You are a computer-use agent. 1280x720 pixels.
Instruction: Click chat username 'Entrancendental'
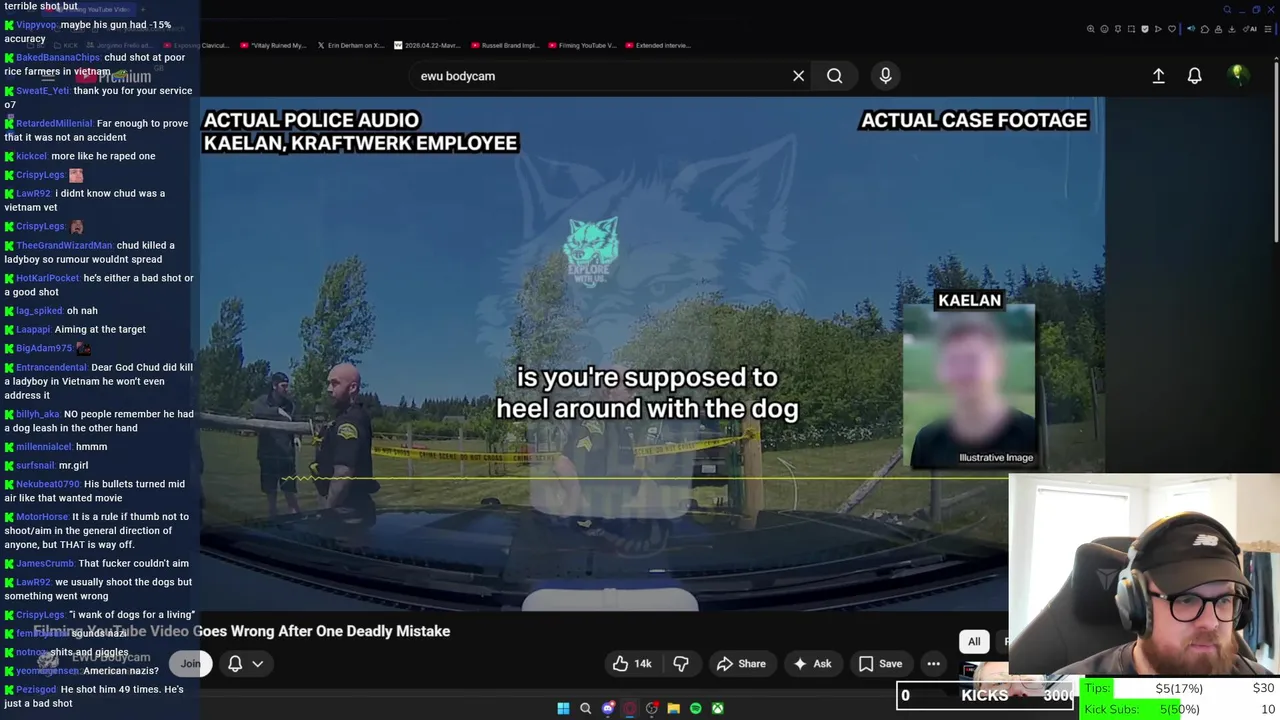(52, 367)
